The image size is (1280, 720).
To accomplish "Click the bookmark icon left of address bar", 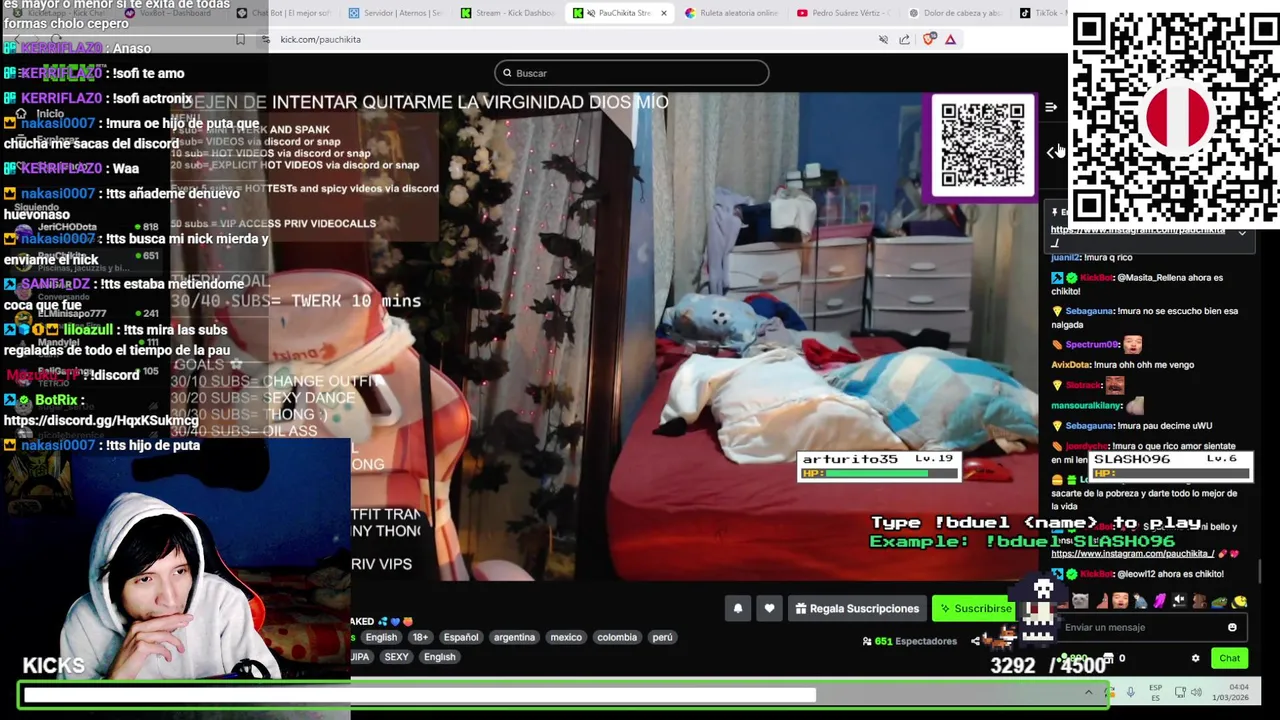I will click(x=240, y=39).
